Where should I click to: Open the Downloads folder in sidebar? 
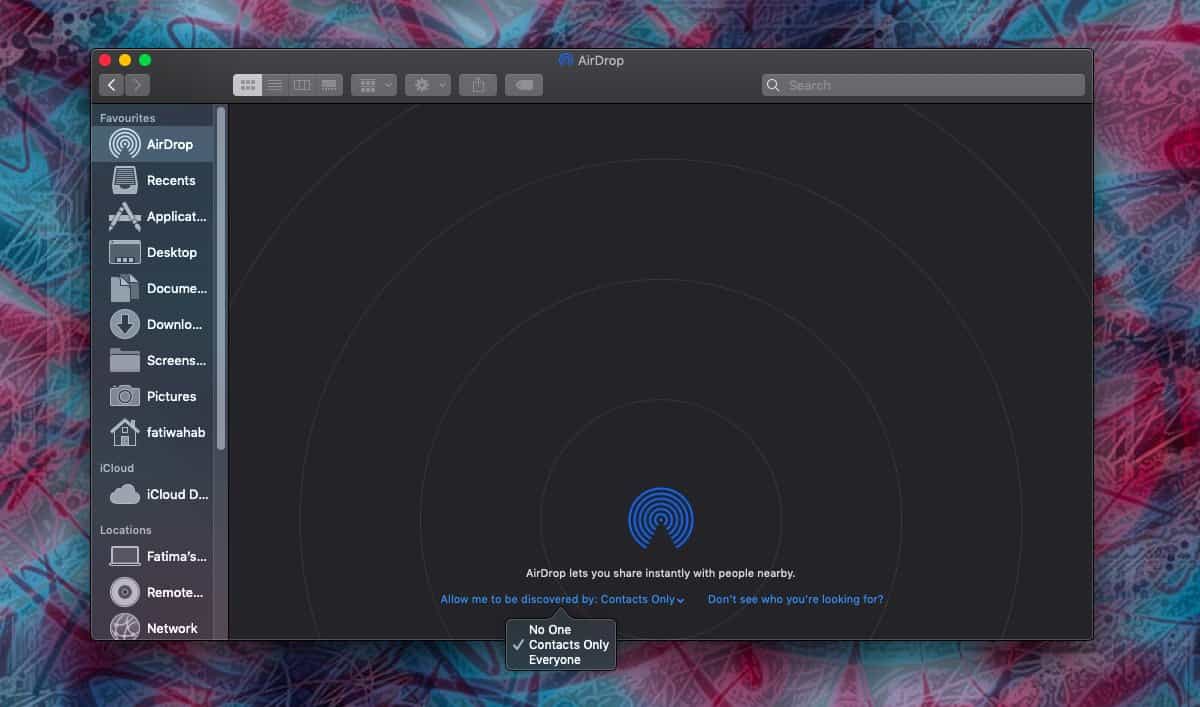click(153, 324)
